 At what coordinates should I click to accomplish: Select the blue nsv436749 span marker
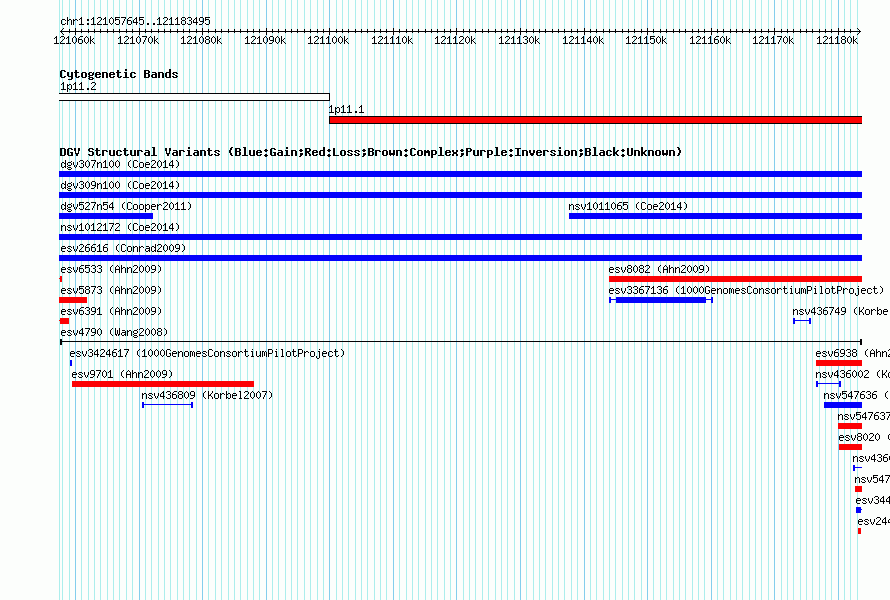802,321
